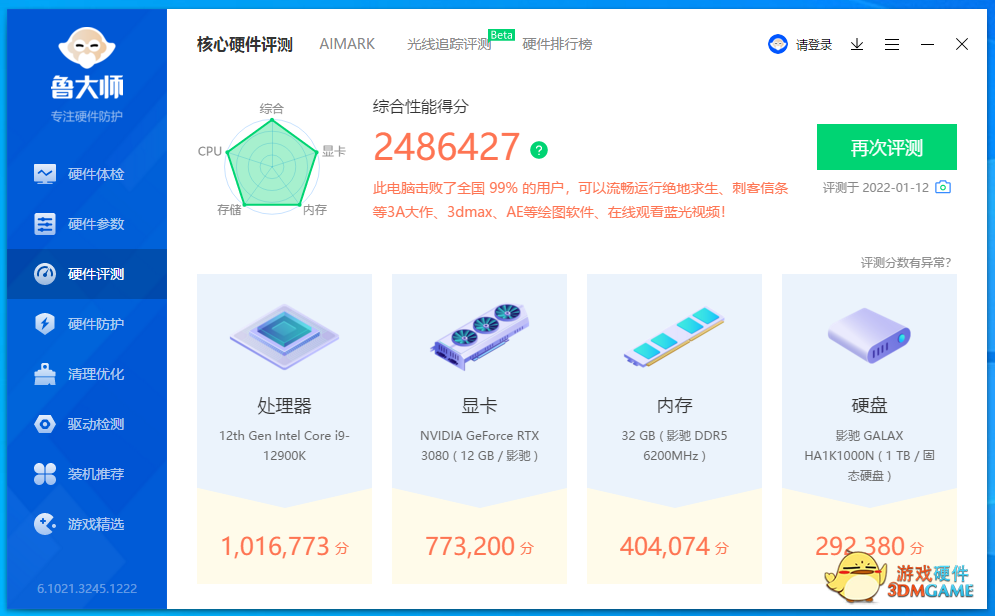Open 评测分数有异常? link
The width and height of the screenshot is (995, 616).
[906, 263]
